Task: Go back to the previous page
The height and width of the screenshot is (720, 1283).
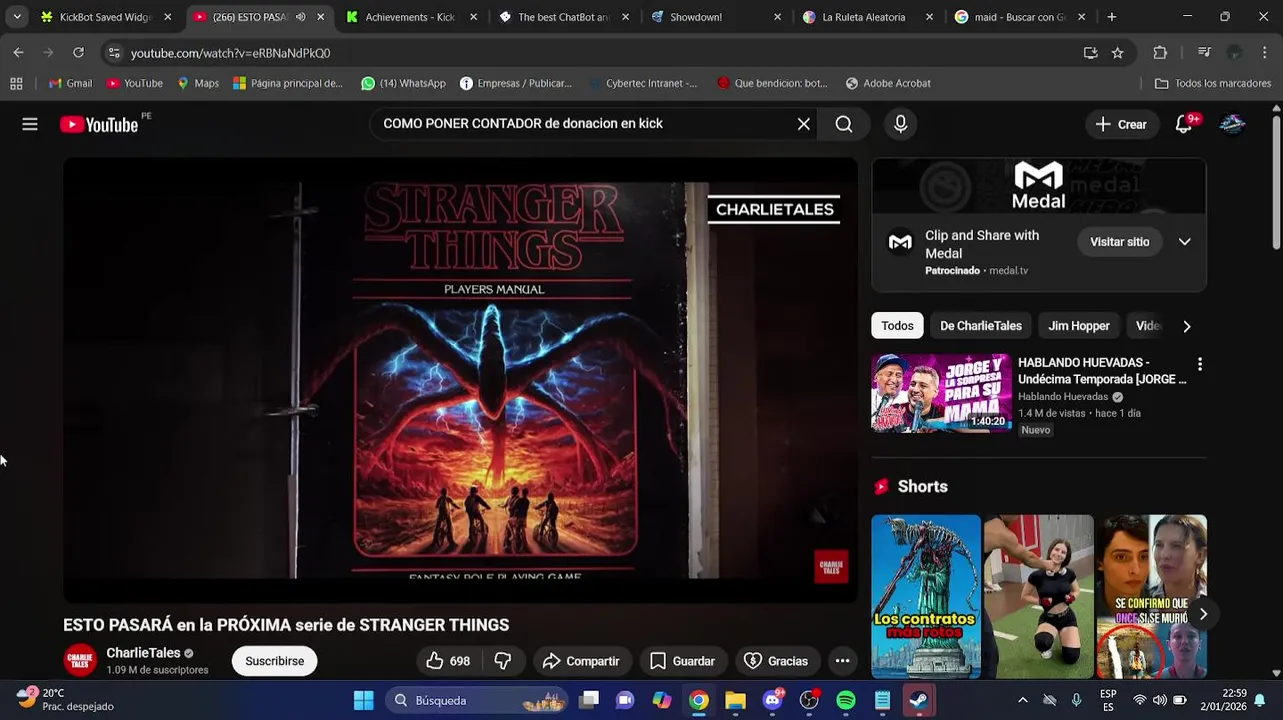Action: coord(18,53)
